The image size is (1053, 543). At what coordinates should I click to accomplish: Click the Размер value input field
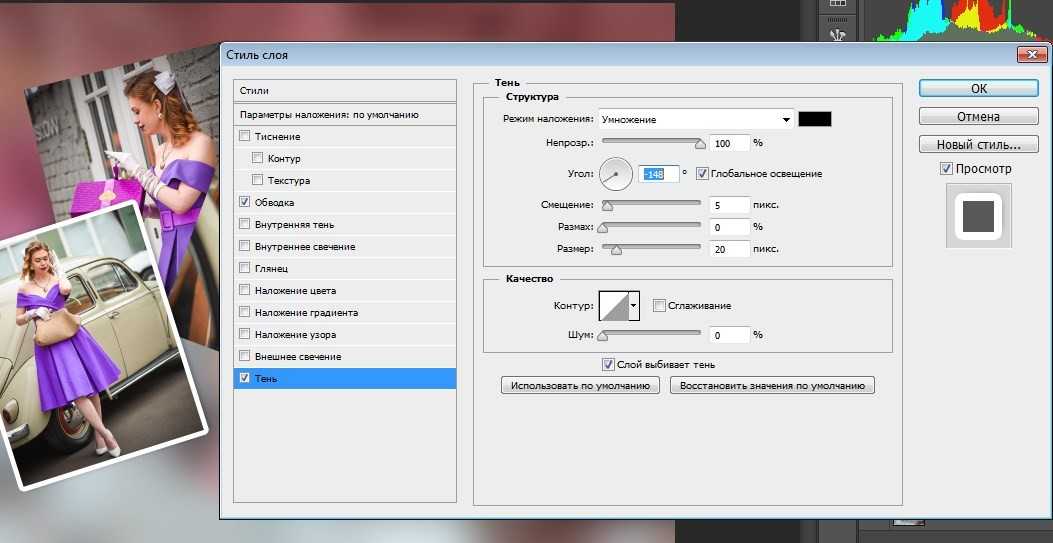(729, 249)
